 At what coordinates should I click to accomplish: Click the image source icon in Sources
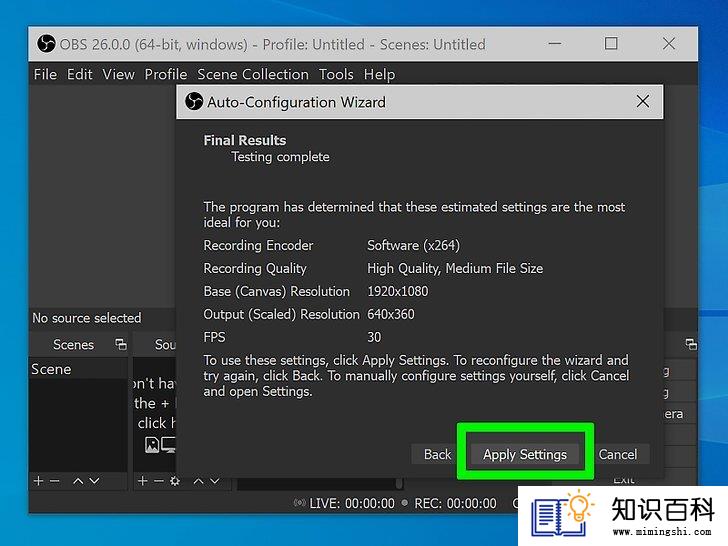[152, 445]
